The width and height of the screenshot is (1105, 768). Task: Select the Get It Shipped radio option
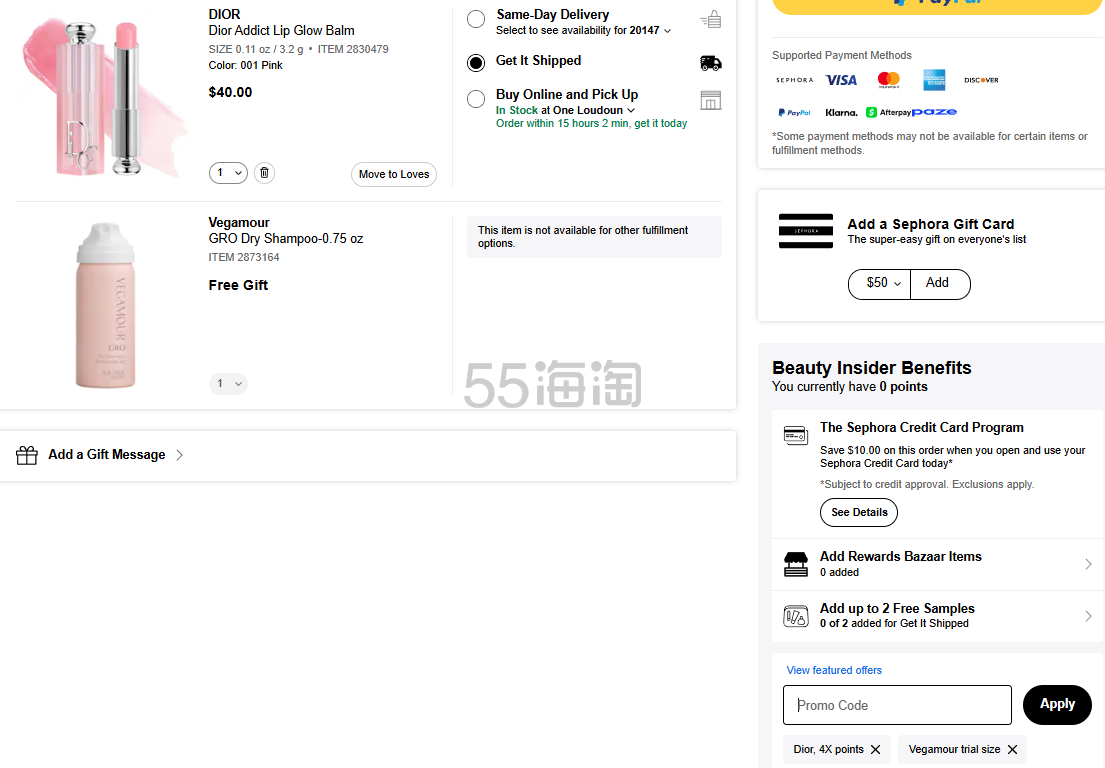point(476,63)
